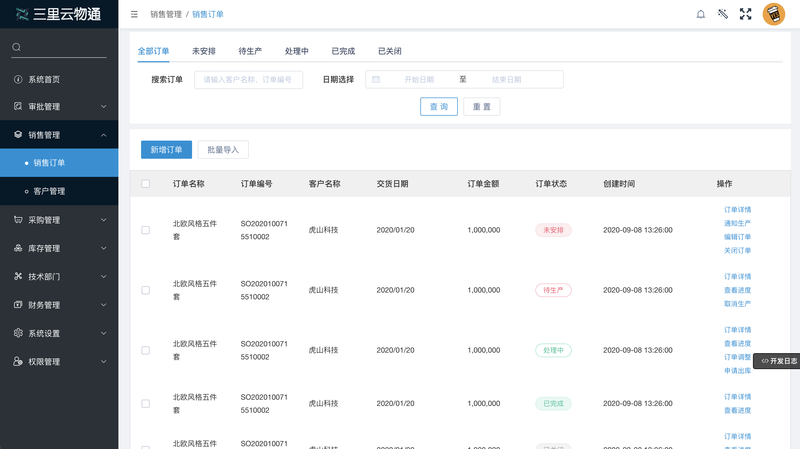
Task: Click the red 未安排 status tag
Action: [x=553, y=230]
